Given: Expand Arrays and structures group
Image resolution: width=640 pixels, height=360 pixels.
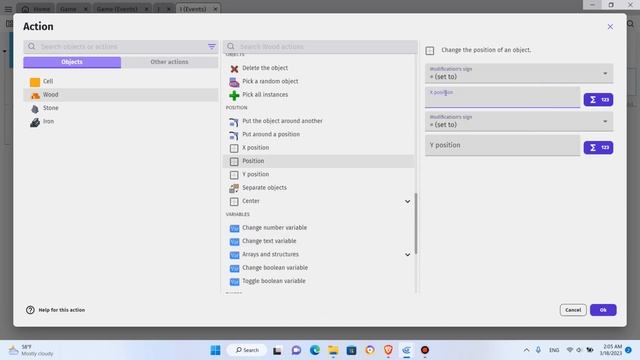Looking at the screenshot, I should click(407, 255).
